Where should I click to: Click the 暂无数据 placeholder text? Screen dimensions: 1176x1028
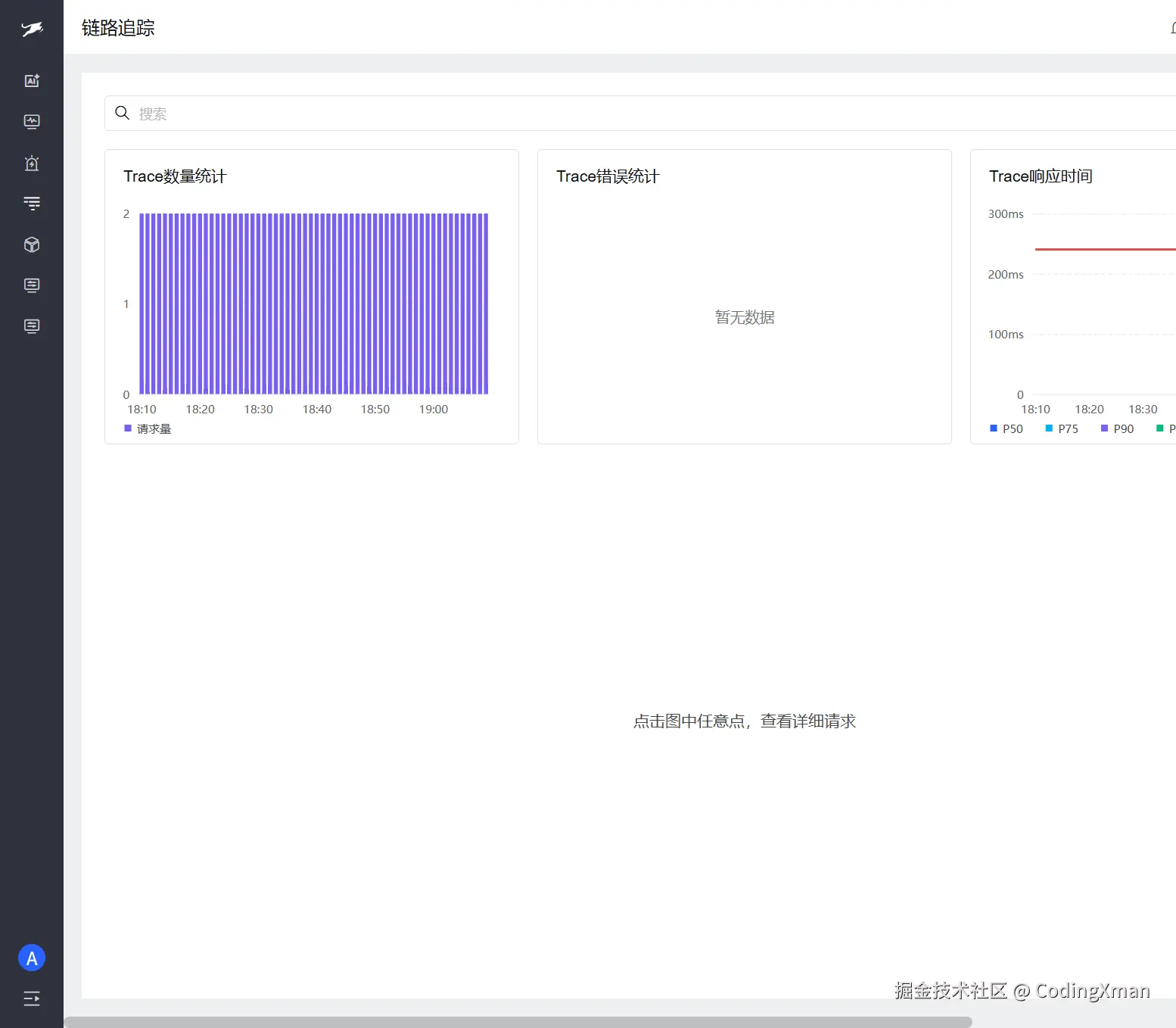(745, 317)
